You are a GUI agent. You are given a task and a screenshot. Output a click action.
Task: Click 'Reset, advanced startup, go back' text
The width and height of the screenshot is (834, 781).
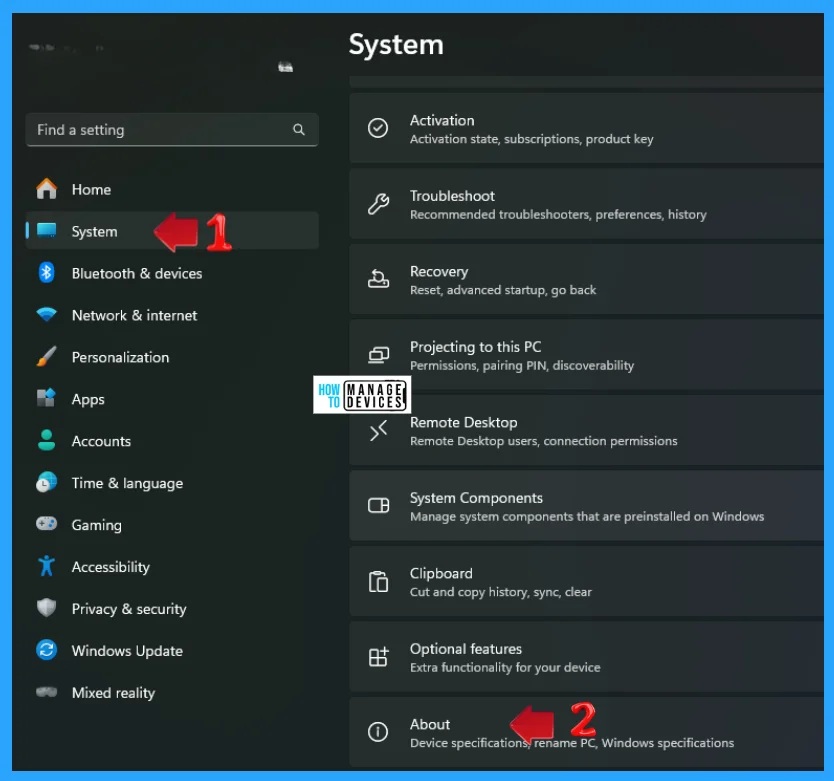(x=503, y=290)
